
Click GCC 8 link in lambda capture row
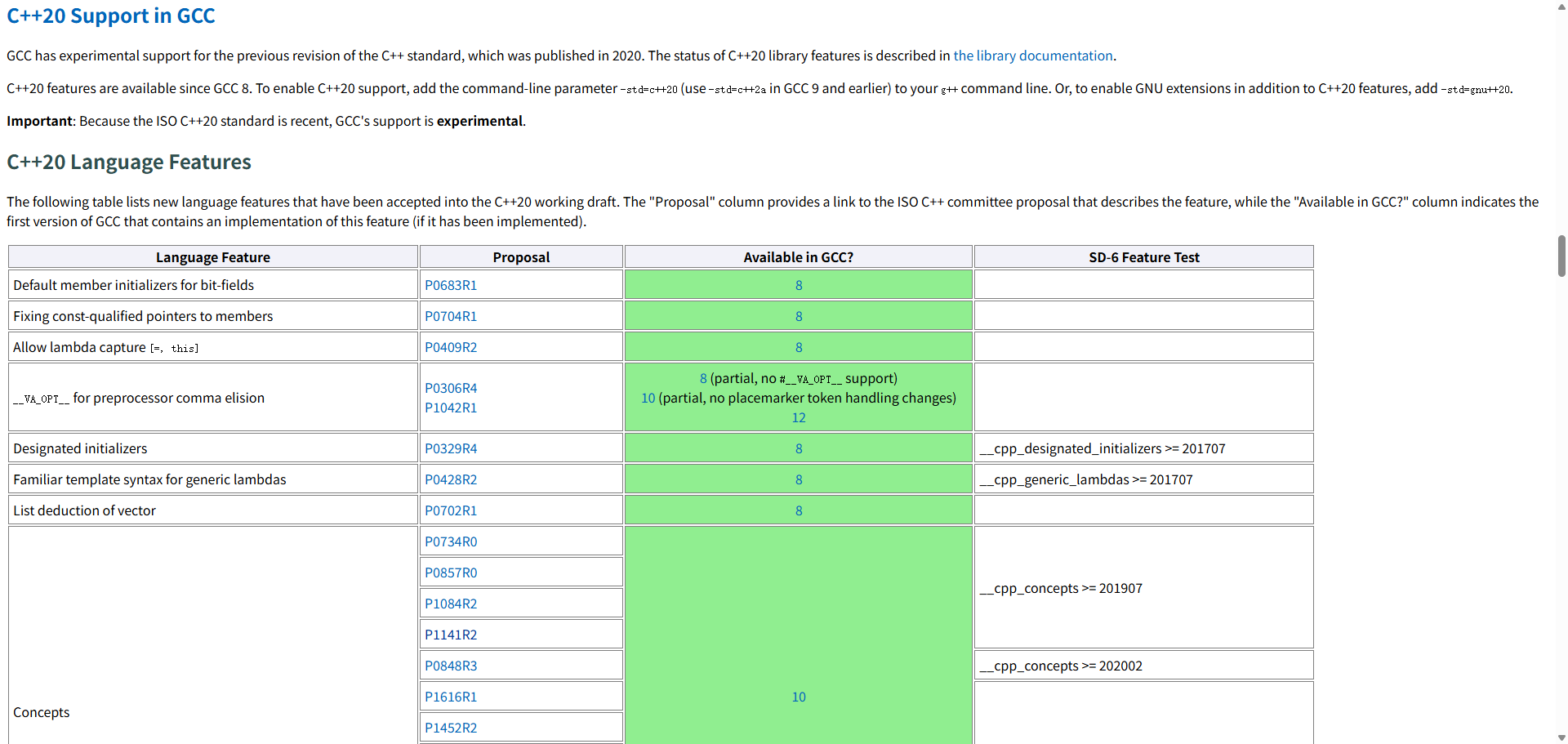click(799, 347)
